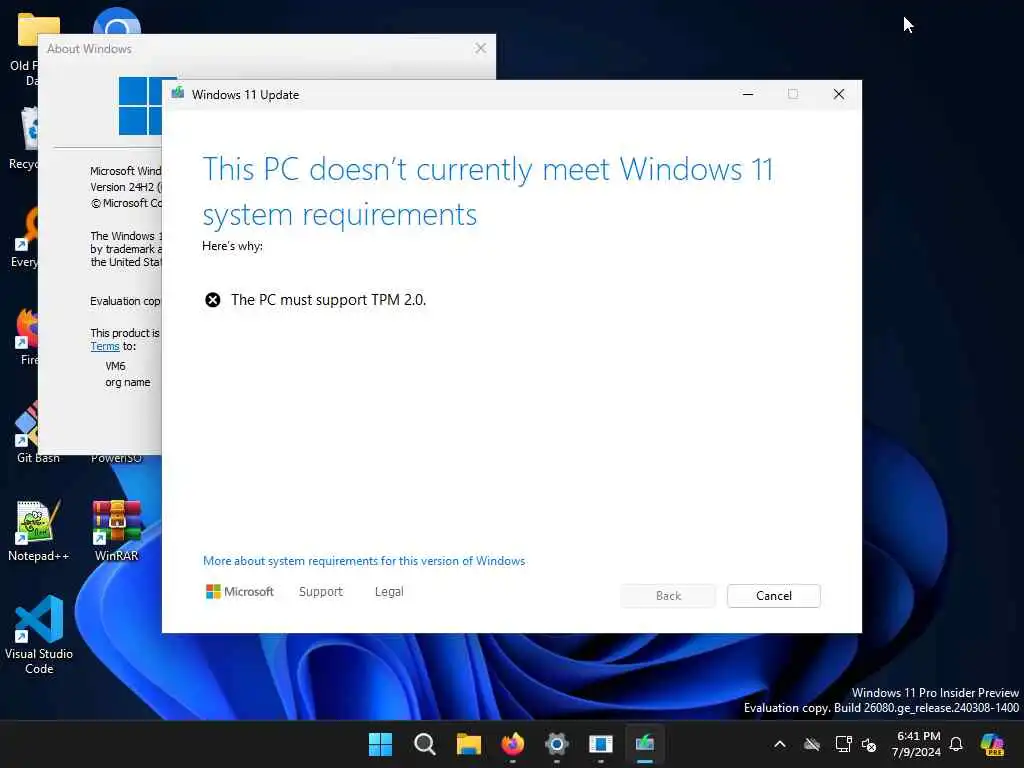
Task: Select the PowerISO desktop shortcut label
Action: tap(116, 458)
